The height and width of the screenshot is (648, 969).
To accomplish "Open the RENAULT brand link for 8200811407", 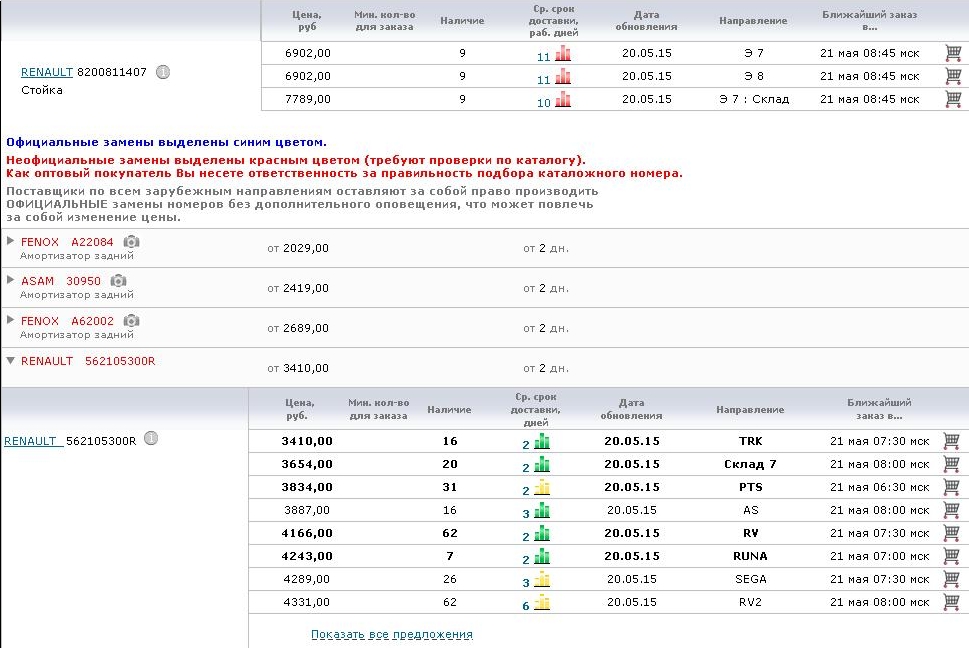I will click(x=47, y=72).
